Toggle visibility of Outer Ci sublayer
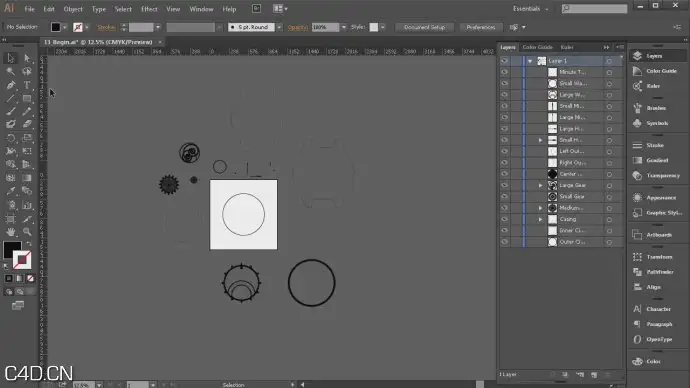The image size is (690, 388). pyautogui.click(x=504, y=242)
